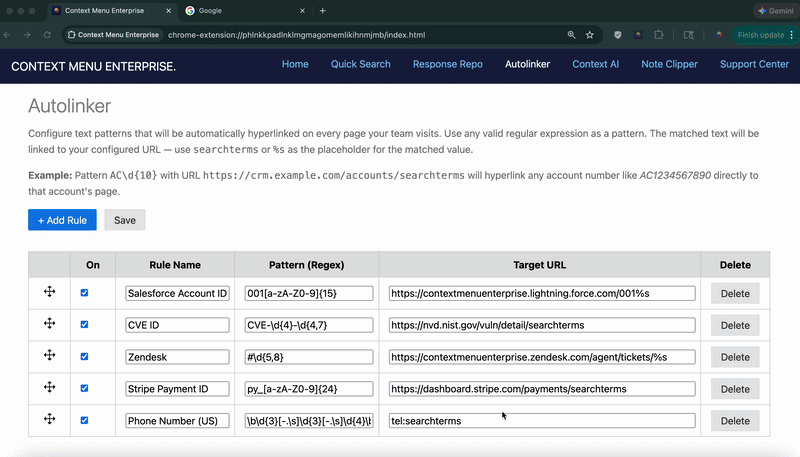Image resolution: width=800 pixels, height=457 pixels.
Task: Click the address bar URL
Action: 296,35
